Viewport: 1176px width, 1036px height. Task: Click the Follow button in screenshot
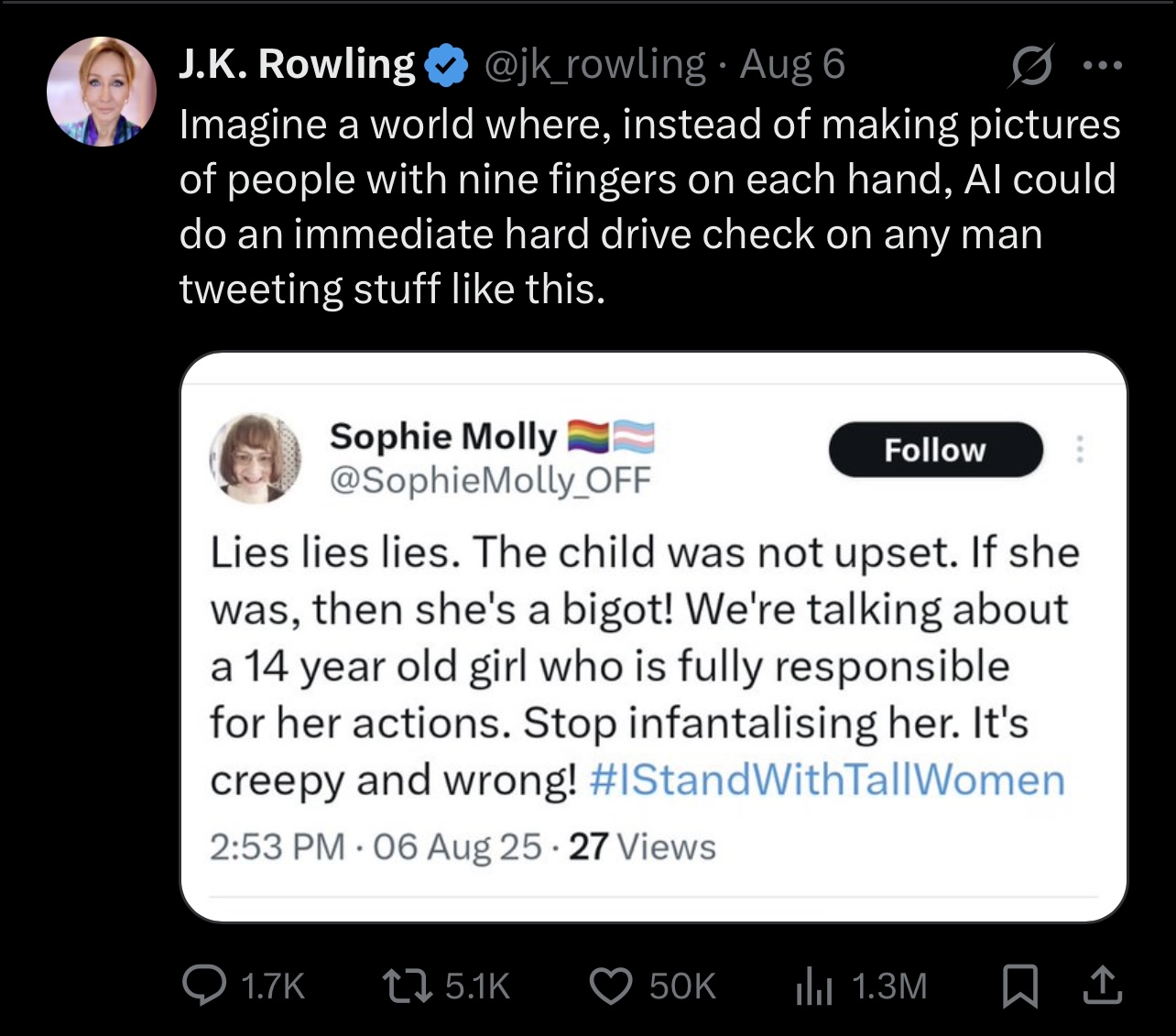click(x=936, y=450)
